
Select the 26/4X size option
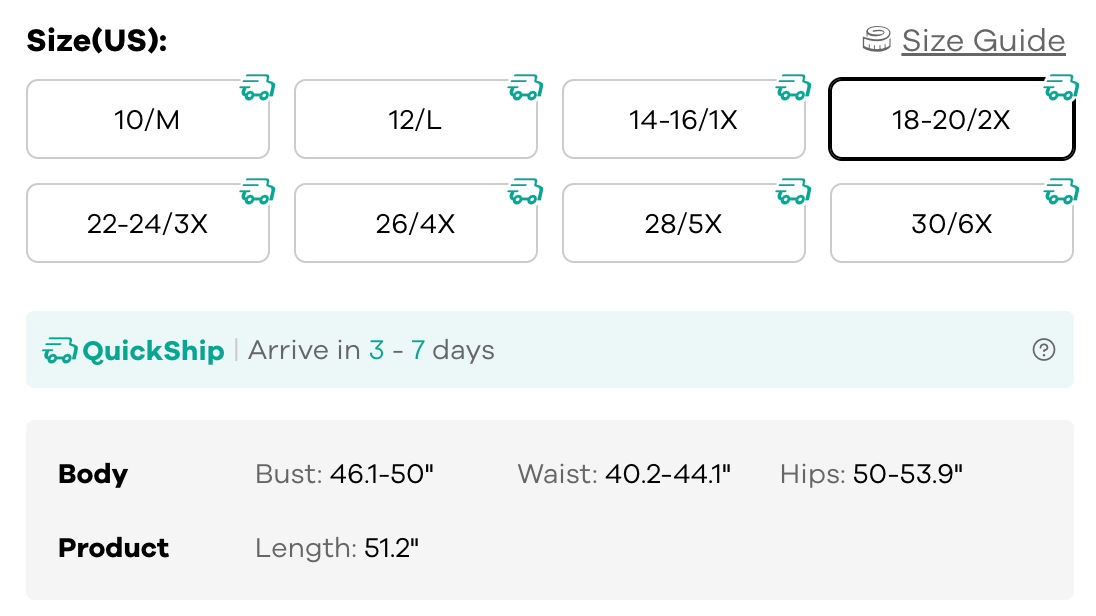point(415,224)
